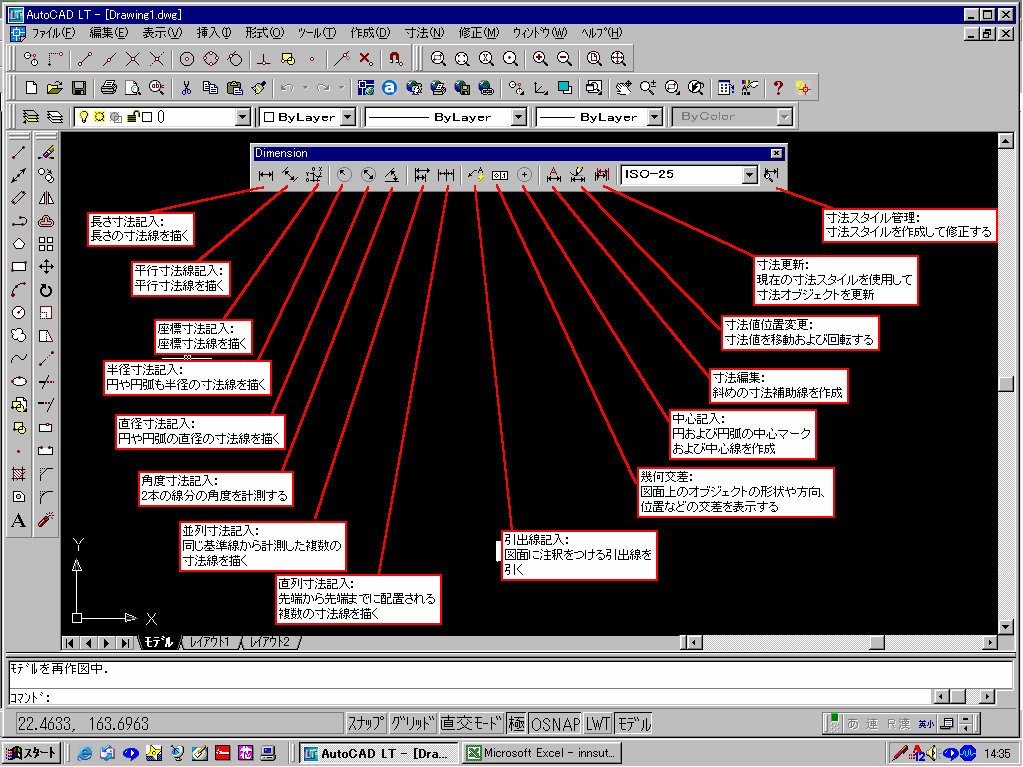This screenshot has height=767, width=1023.
Task: Select the Rotate tool in modify toolbar
Action: tap(46, 290)
